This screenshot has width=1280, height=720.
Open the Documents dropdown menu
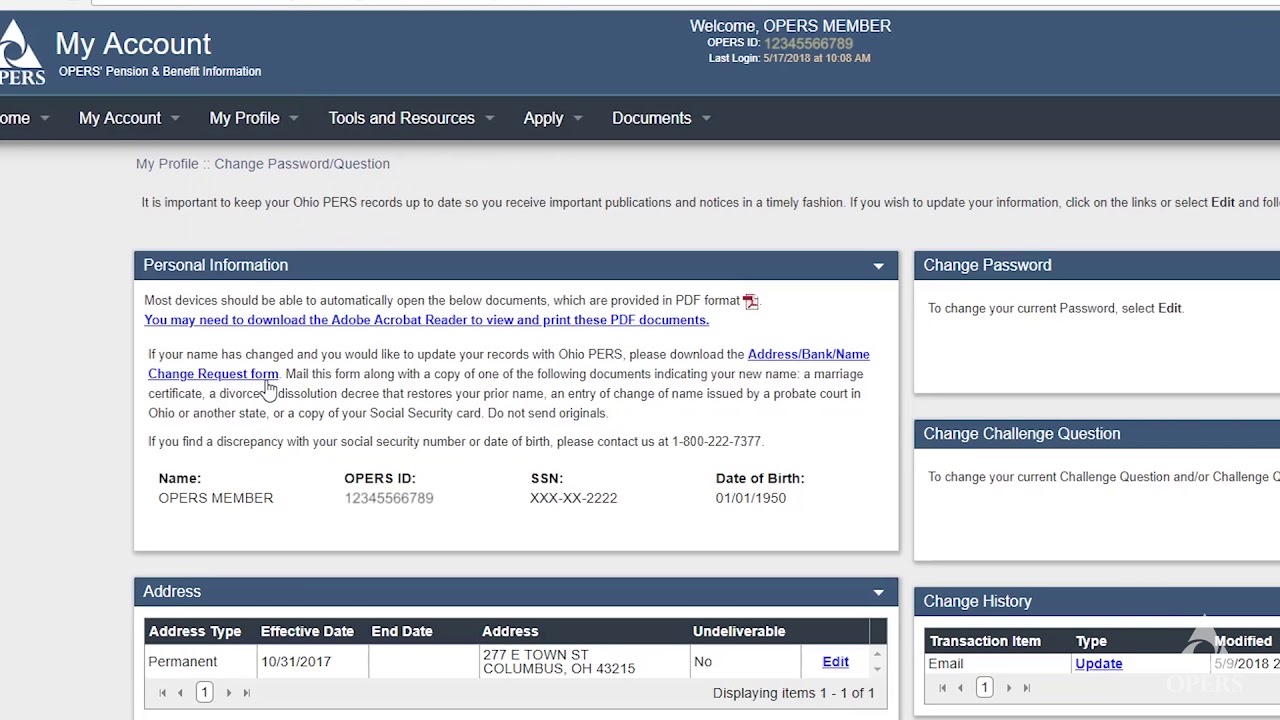point(661,118)
